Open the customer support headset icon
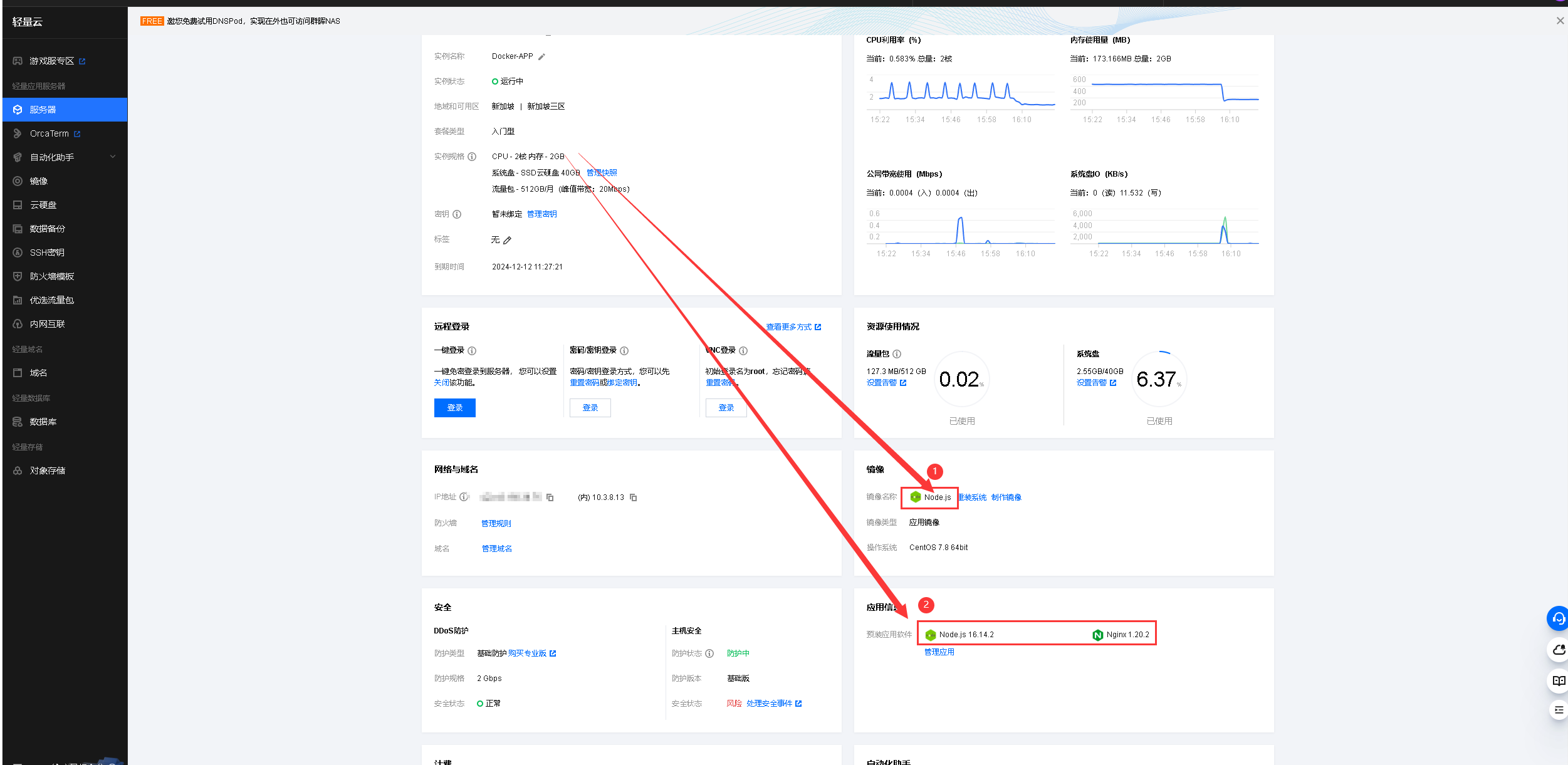This screenshot has height=765, width=1568. click(1558, 618)
